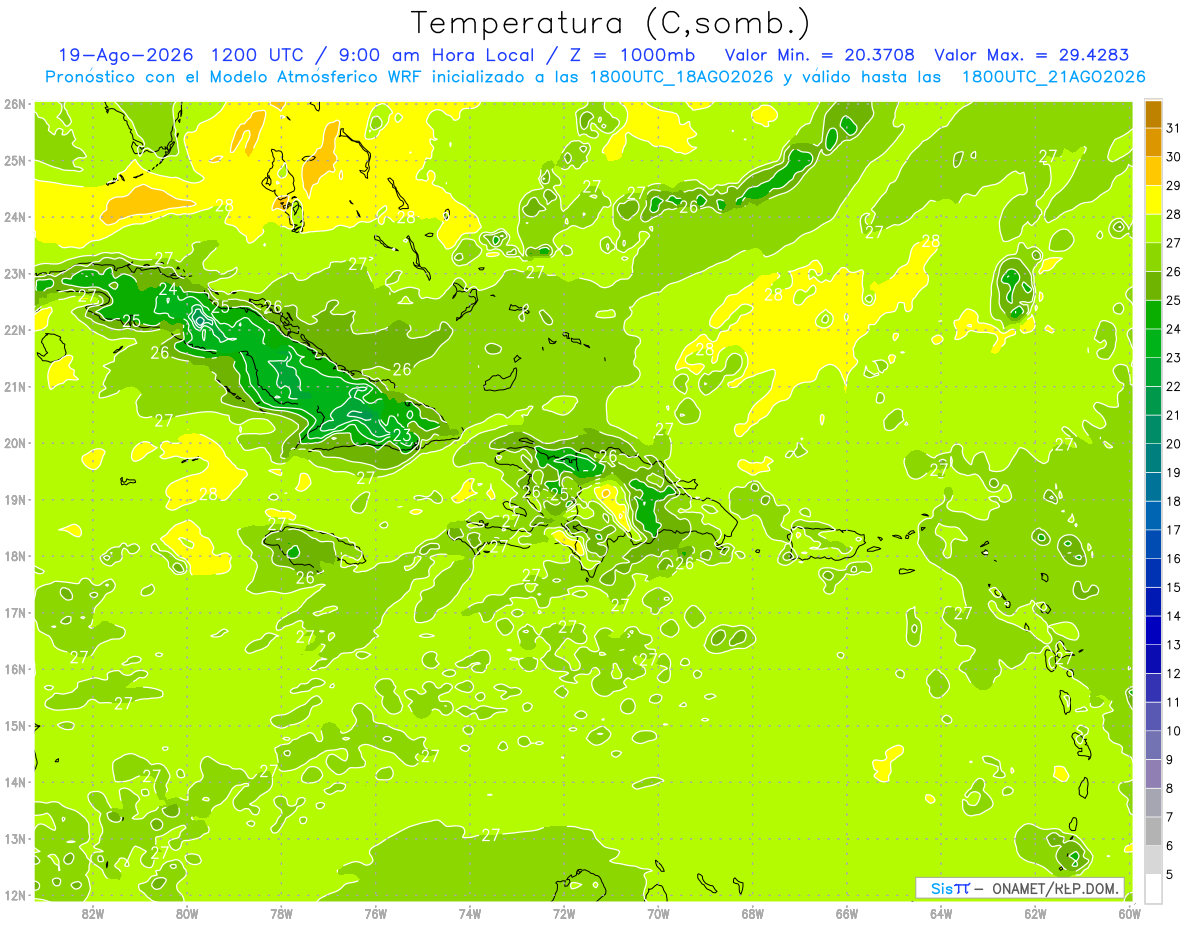The image size is (1200, 927).
Task: Click contour label '24' over western Cuba
Action: [x=168, y=290]
